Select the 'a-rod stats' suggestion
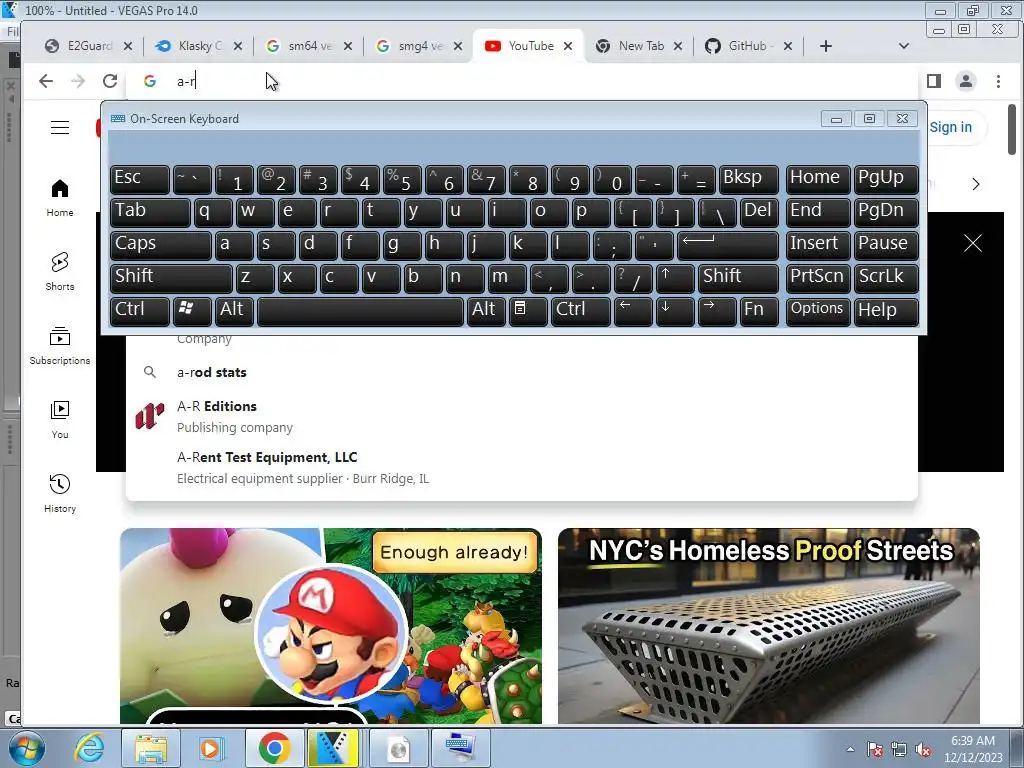This screenshot has height=768, width=1024. click(x=521, y=372)
